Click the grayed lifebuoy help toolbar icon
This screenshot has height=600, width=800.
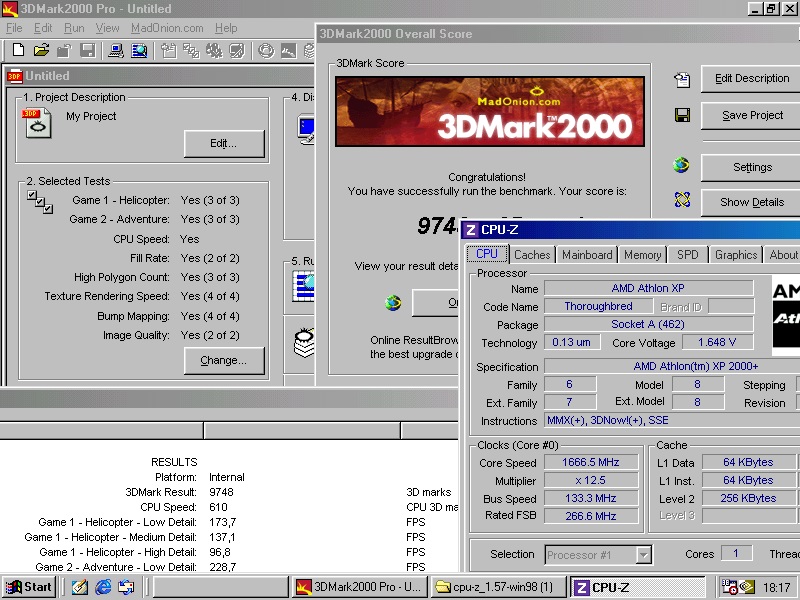click(x=266, y=51)
